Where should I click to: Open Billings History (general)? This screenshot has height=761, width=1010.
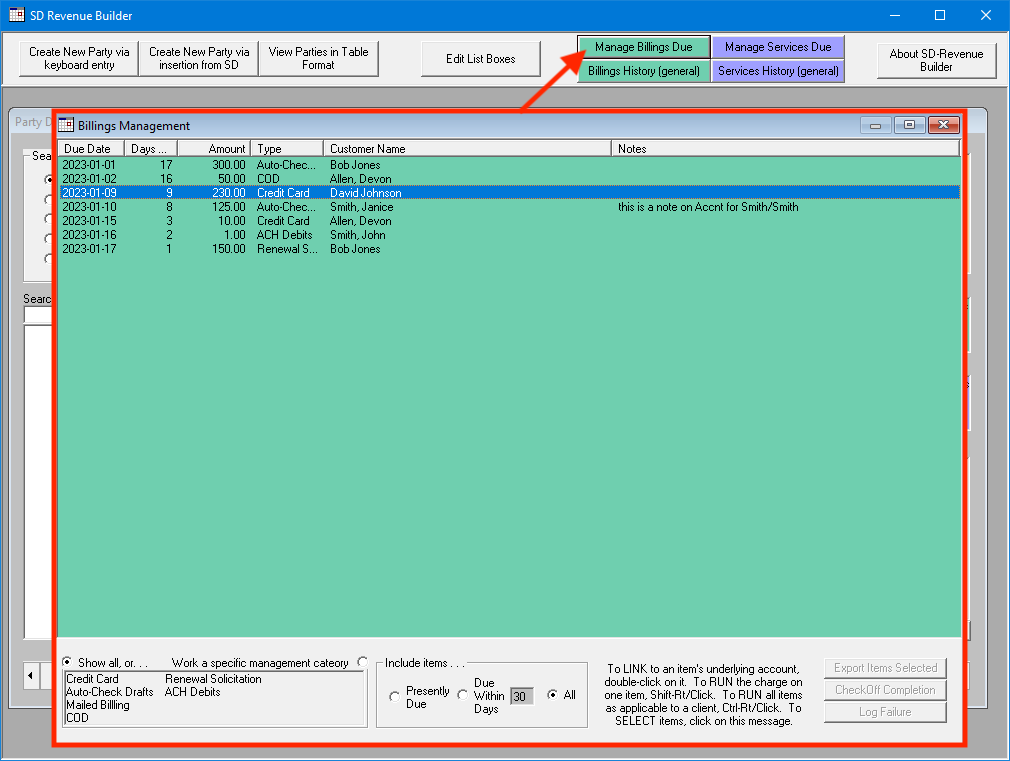643,72
